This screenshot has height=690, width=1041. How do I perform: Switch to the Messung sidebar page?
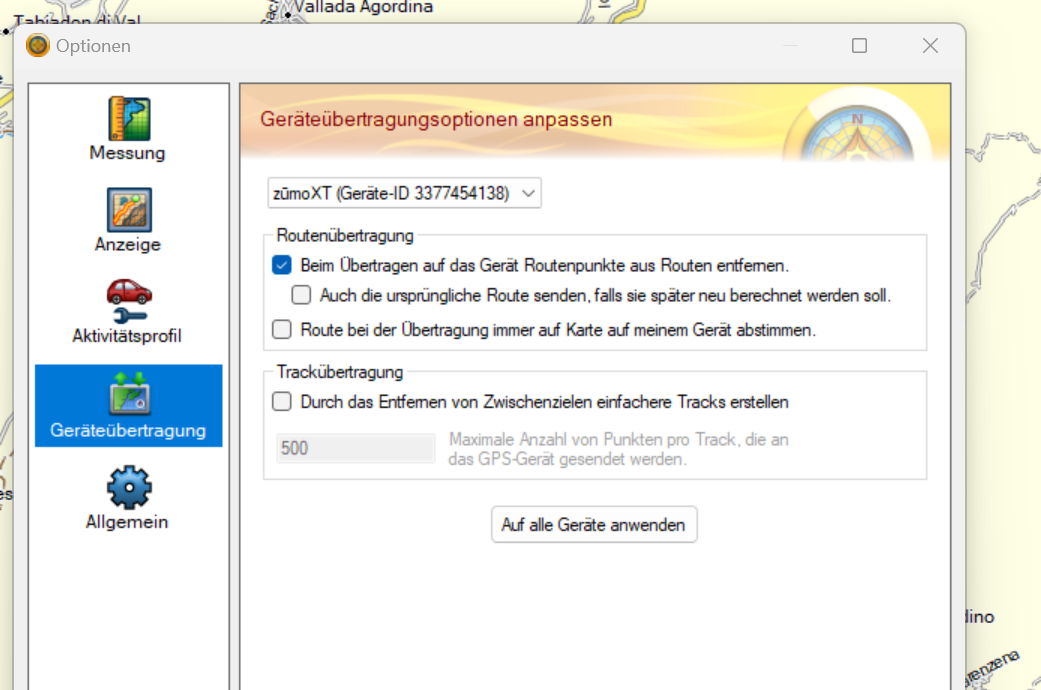coord(127,153)
